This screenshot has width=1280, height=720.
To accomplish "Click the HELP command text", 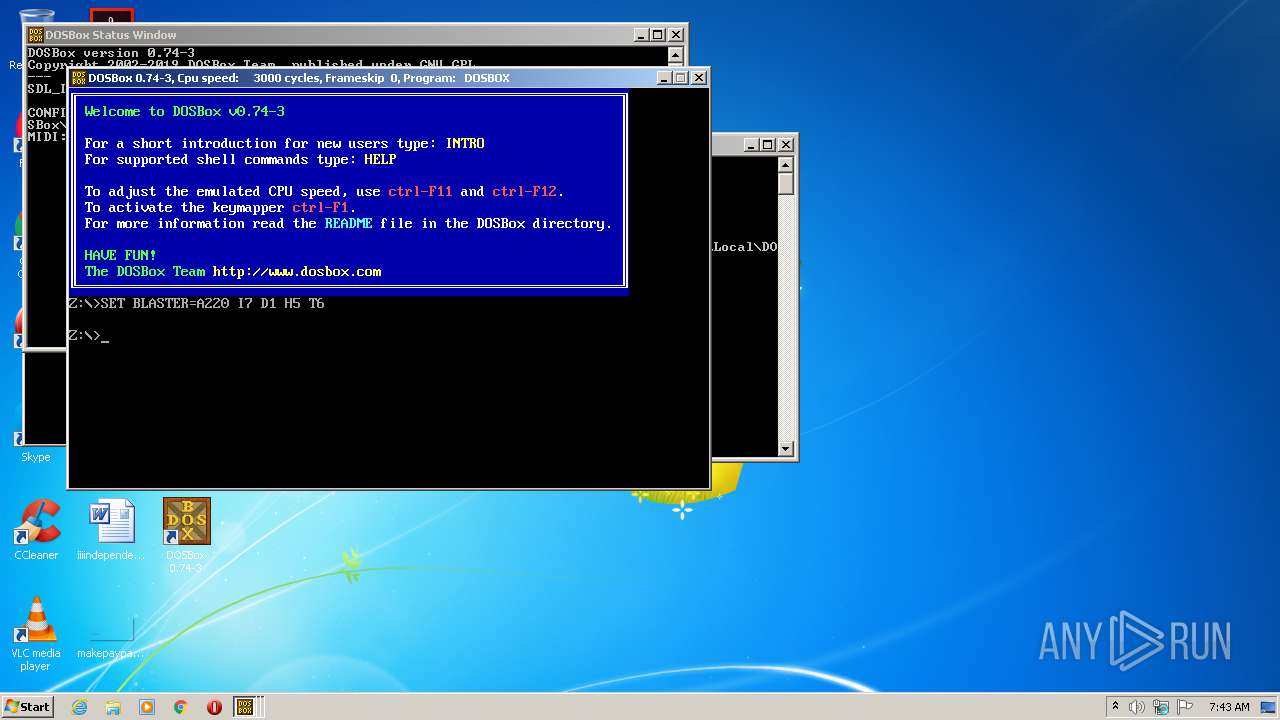I will click(x=380, y=160).
